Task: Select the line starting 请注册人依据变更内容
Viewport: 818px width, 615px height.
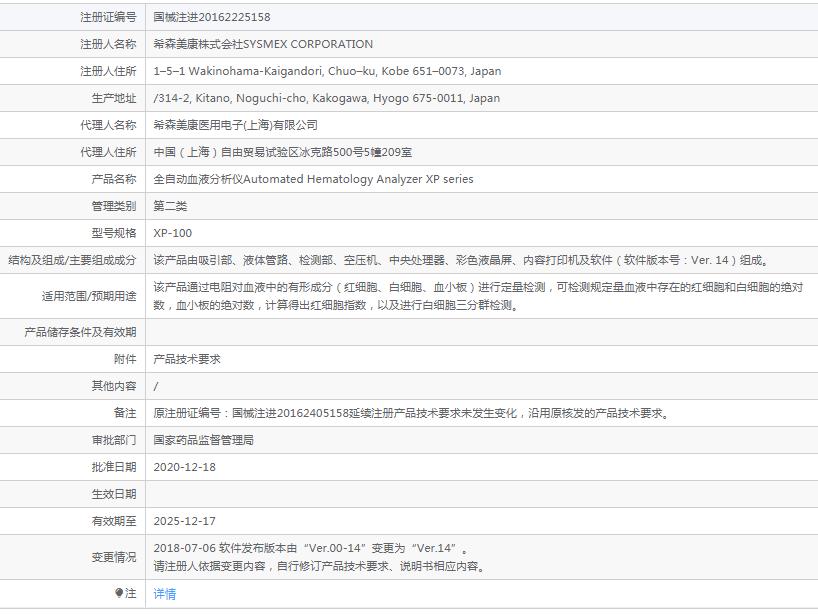Action: [319, 566]
